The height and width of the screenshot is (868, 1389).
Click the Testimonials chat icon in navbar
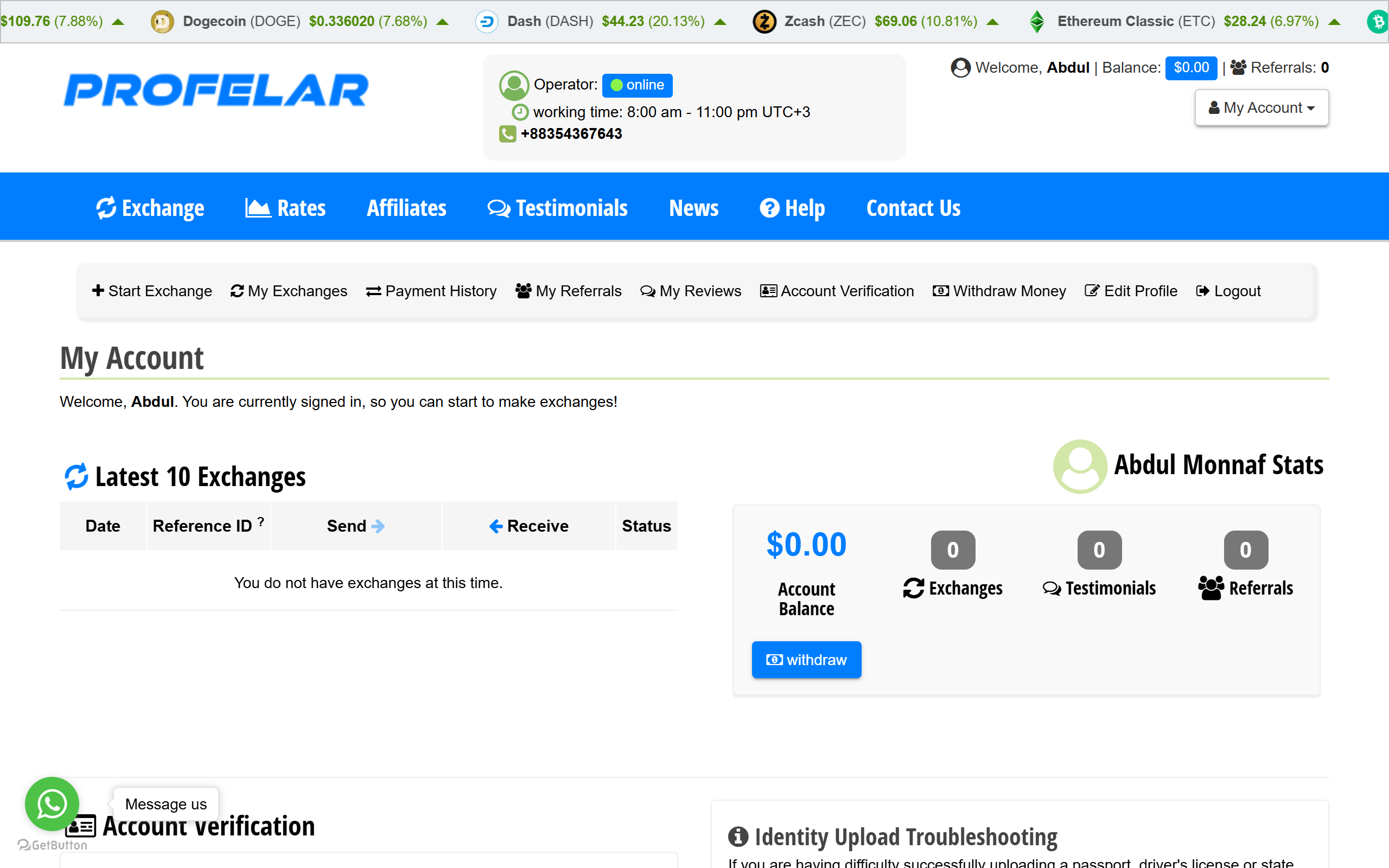click(x=499, y=208)
